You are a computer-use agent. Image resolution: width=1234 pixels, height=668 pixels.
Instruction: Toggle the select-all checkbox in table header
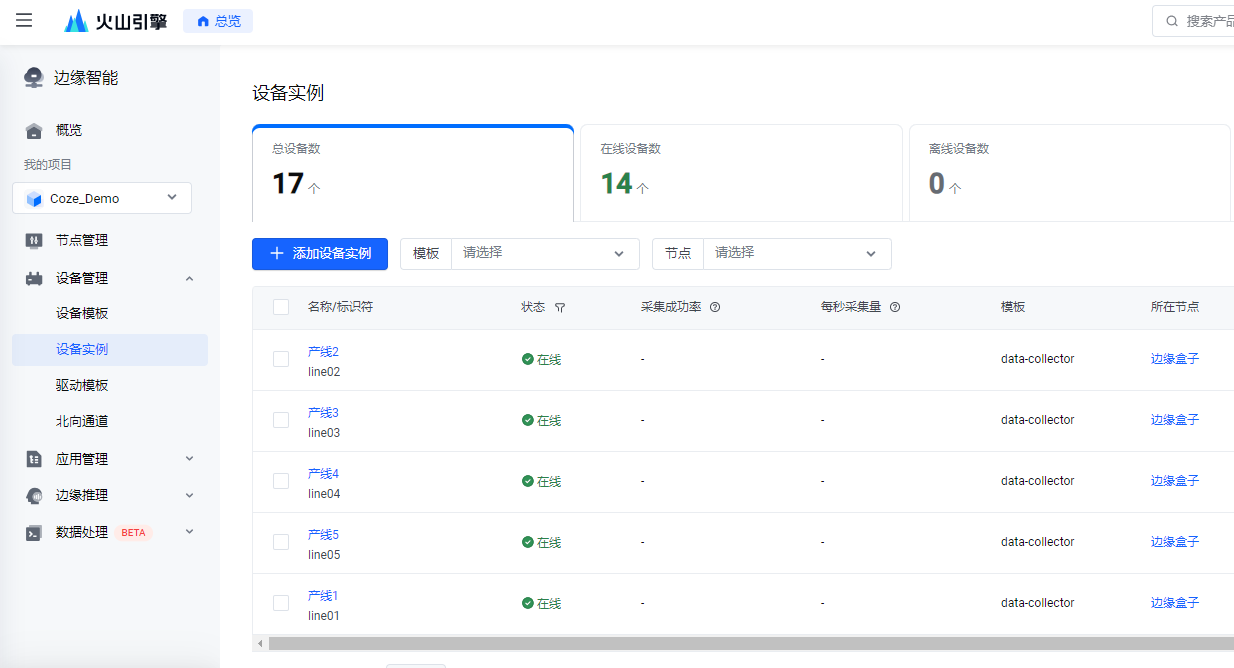281,307
